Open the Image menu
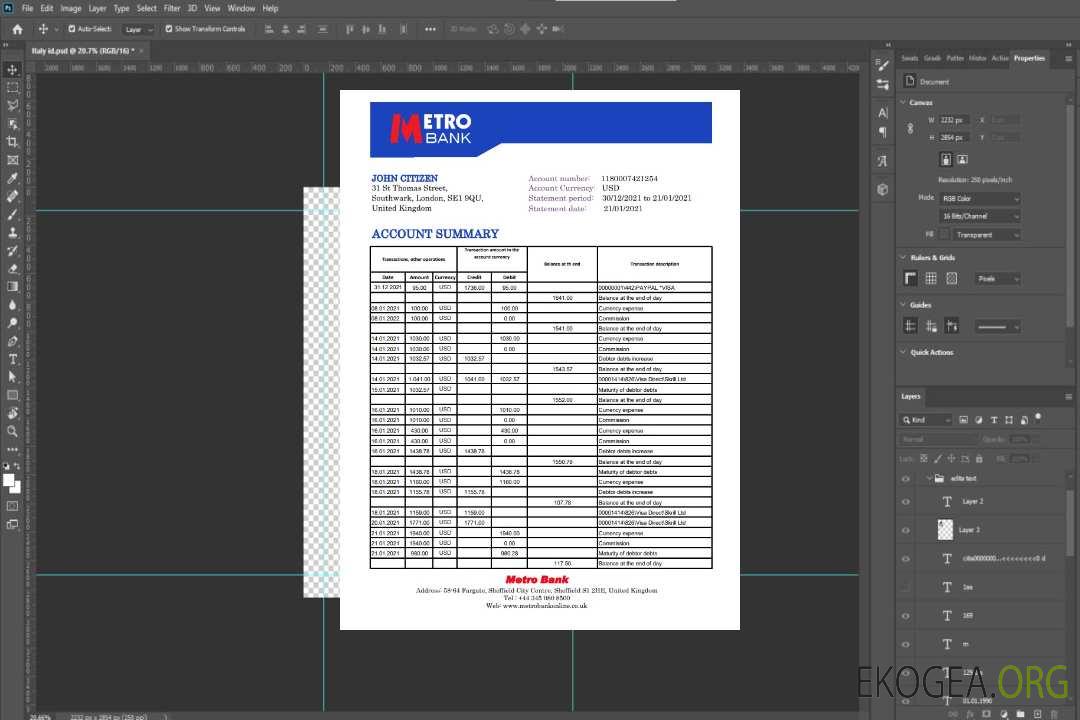 pos(71,8)
